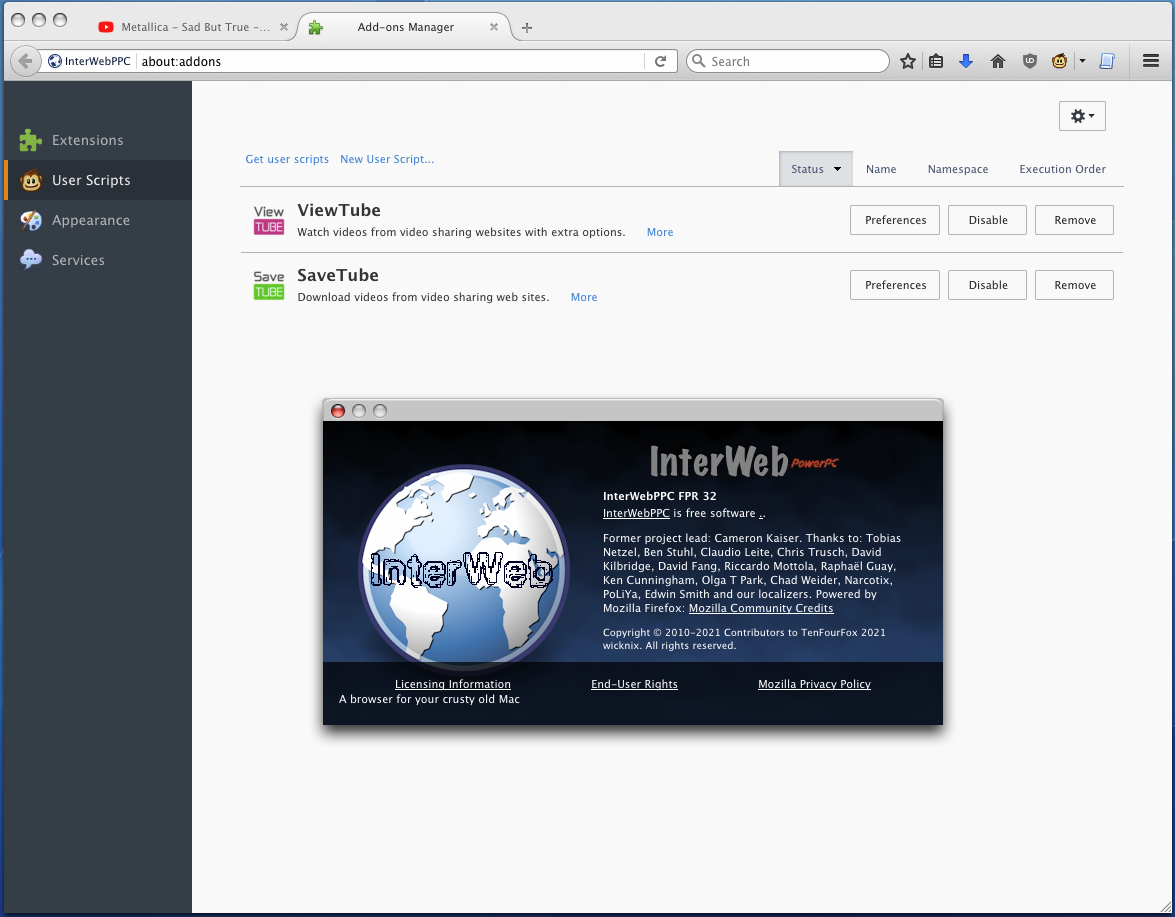Open SaveTube Preferences
The width and height of the screenshot is (1175, 917).
(895, 285)
